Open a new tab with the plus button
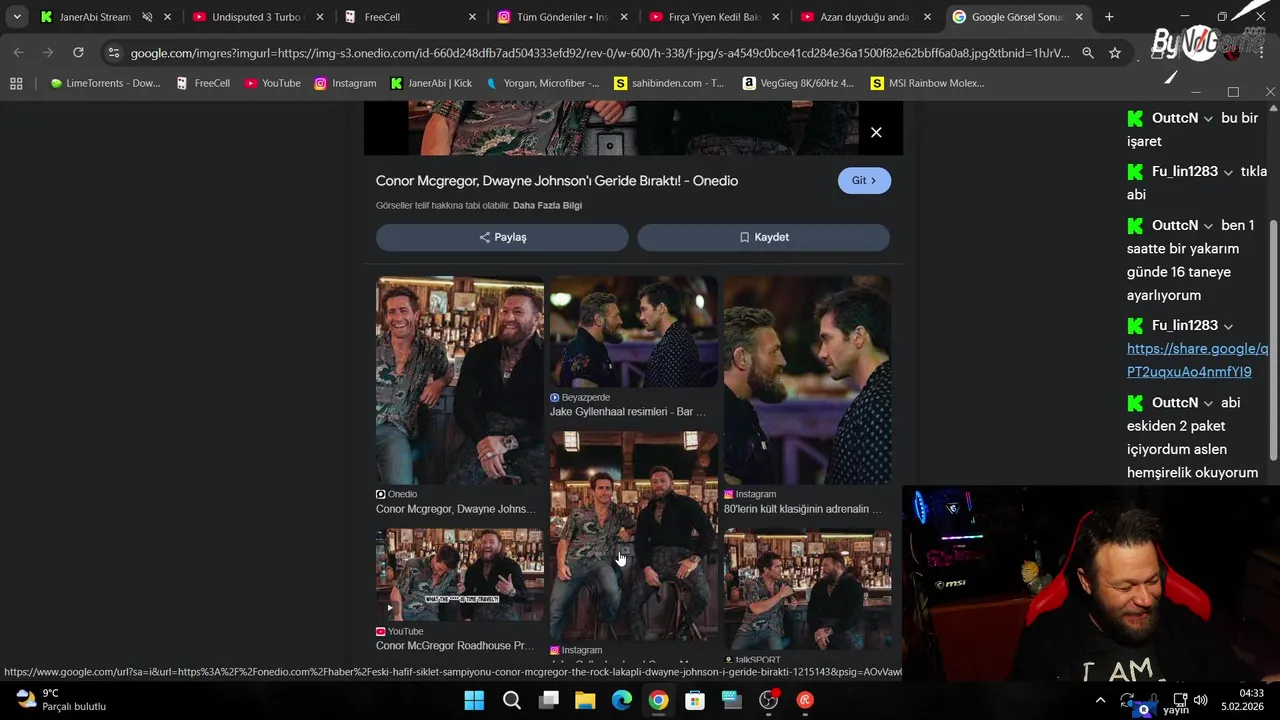 [x=1109, y=17]
